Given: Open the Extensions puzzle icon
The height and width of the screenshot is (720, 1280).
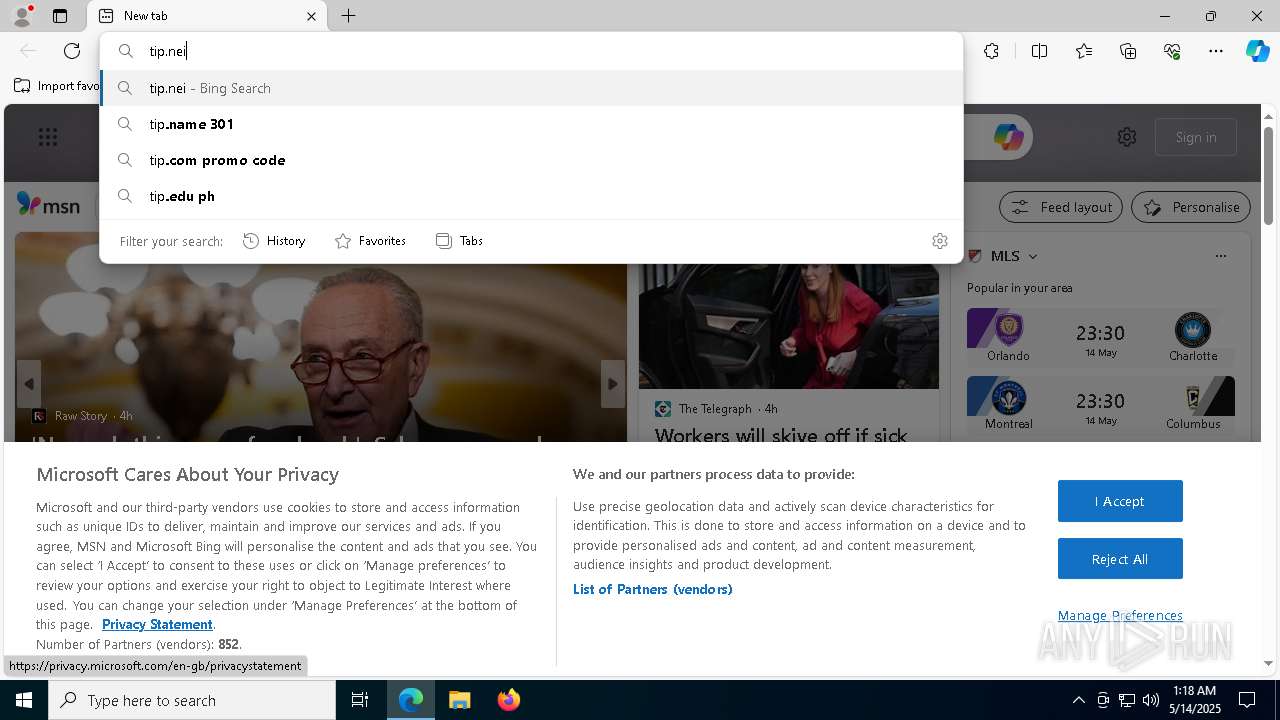Looking at the screenshot, I should (991, 51).
